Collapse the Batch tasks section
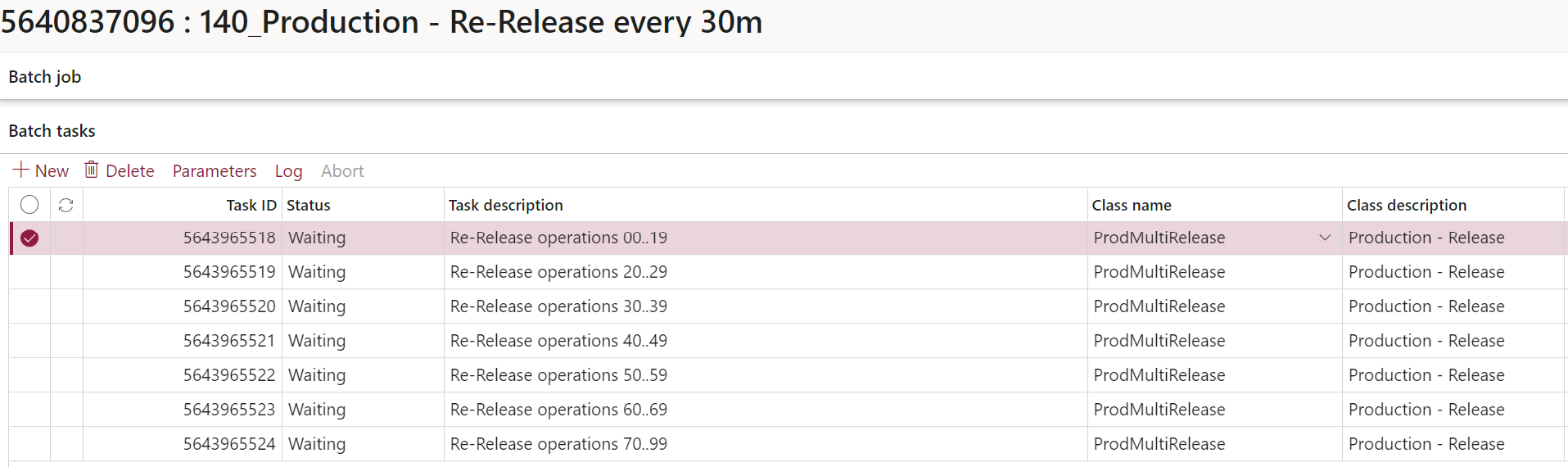The height and width of the screenshot is (467, 1568). tap(52, 131)
